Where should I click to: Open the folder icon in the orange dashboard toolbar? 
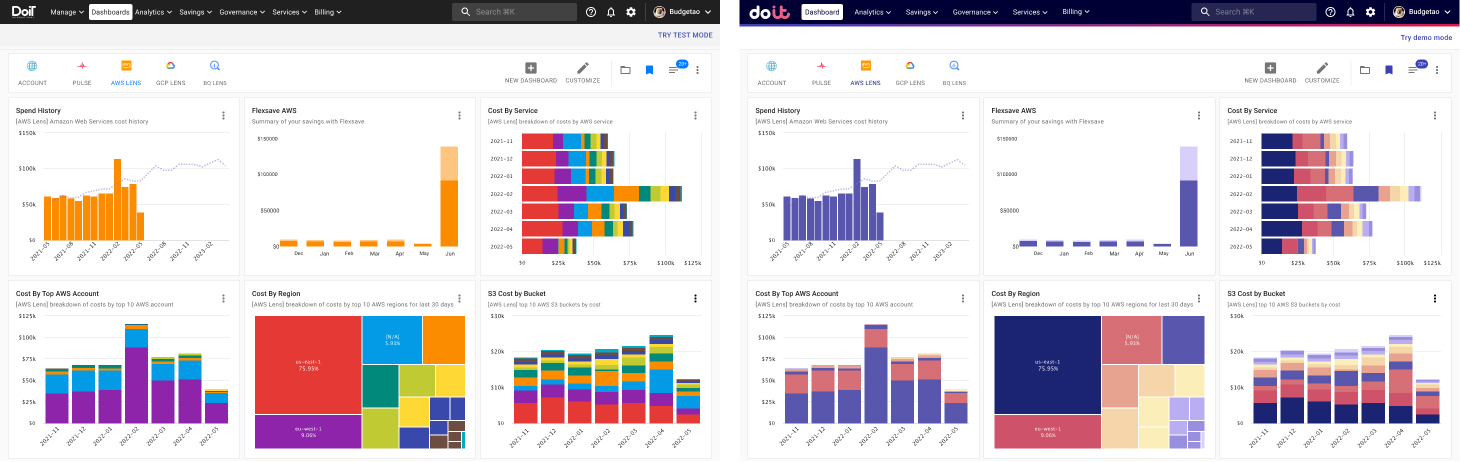tap(625, 70)
